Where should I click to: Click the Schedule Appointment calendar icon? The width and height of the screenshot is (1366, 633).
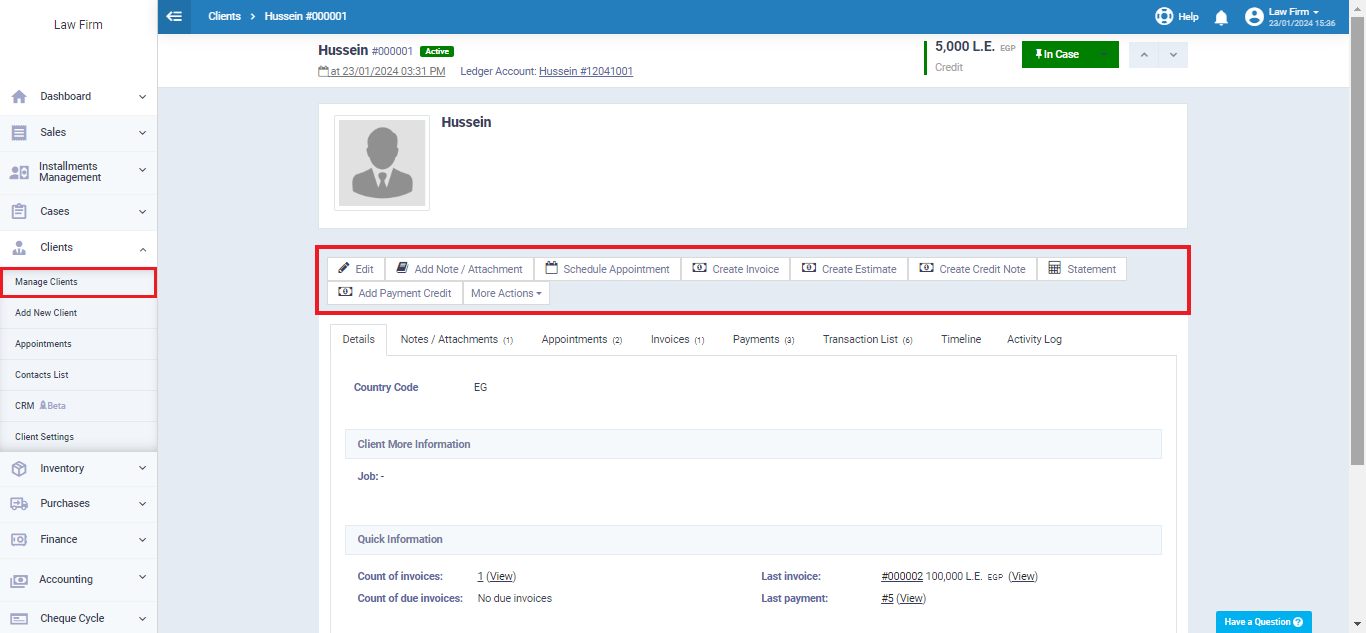(551, 268)
